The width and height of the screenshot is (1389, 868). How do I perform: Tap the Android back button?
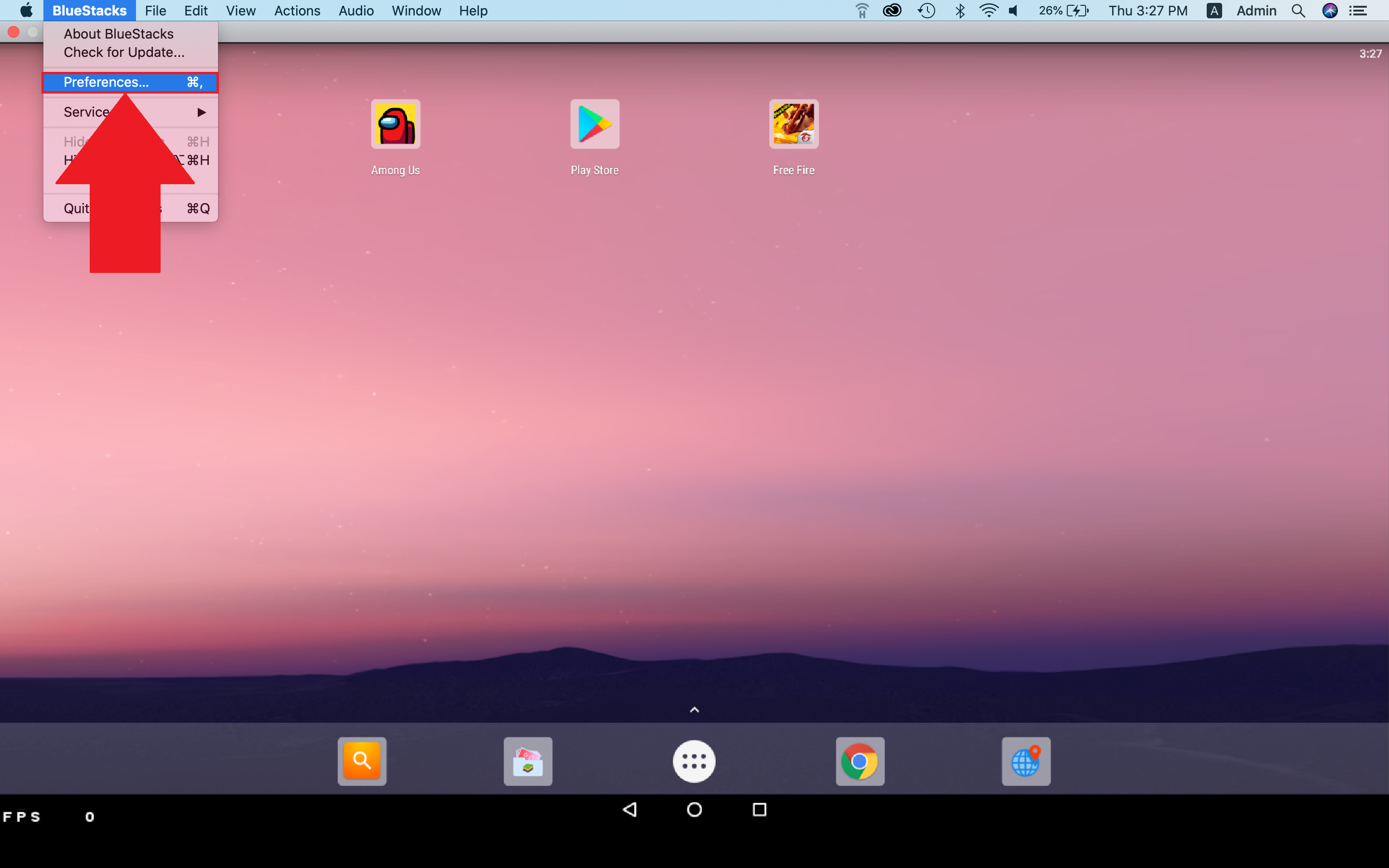[x=630, y=810]
